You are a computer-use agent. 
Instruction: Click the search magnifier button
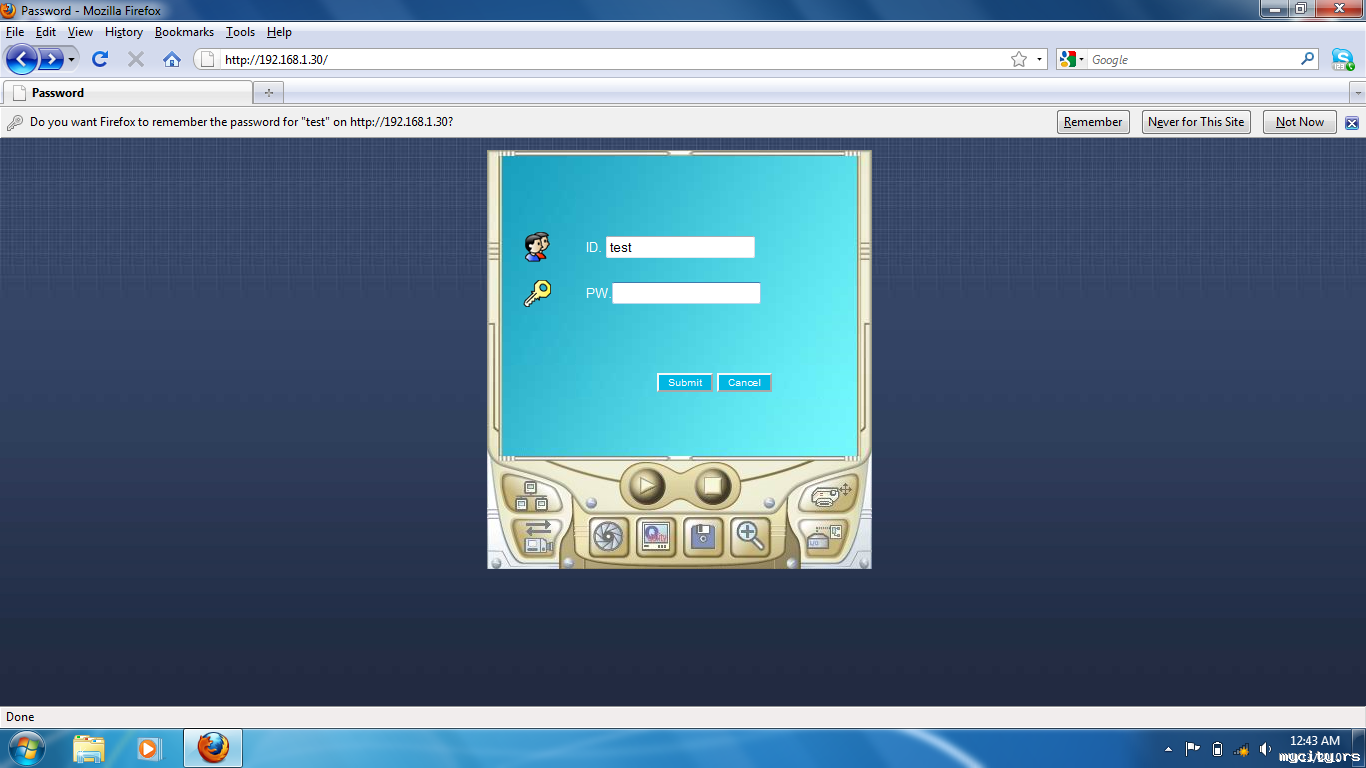pyautogui.click(x=1308, y=59)
